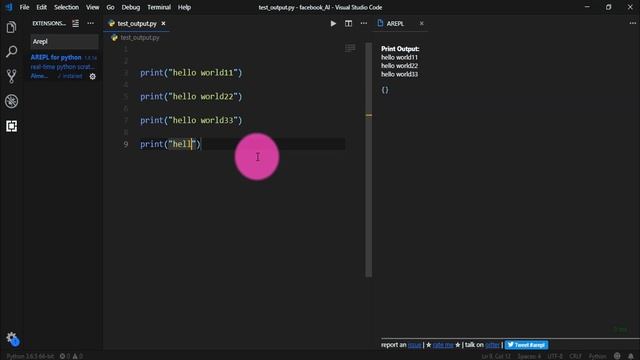Viewport: 640px width, 360px height.
Task: Open View menu
Action: [x=92, y=7]
